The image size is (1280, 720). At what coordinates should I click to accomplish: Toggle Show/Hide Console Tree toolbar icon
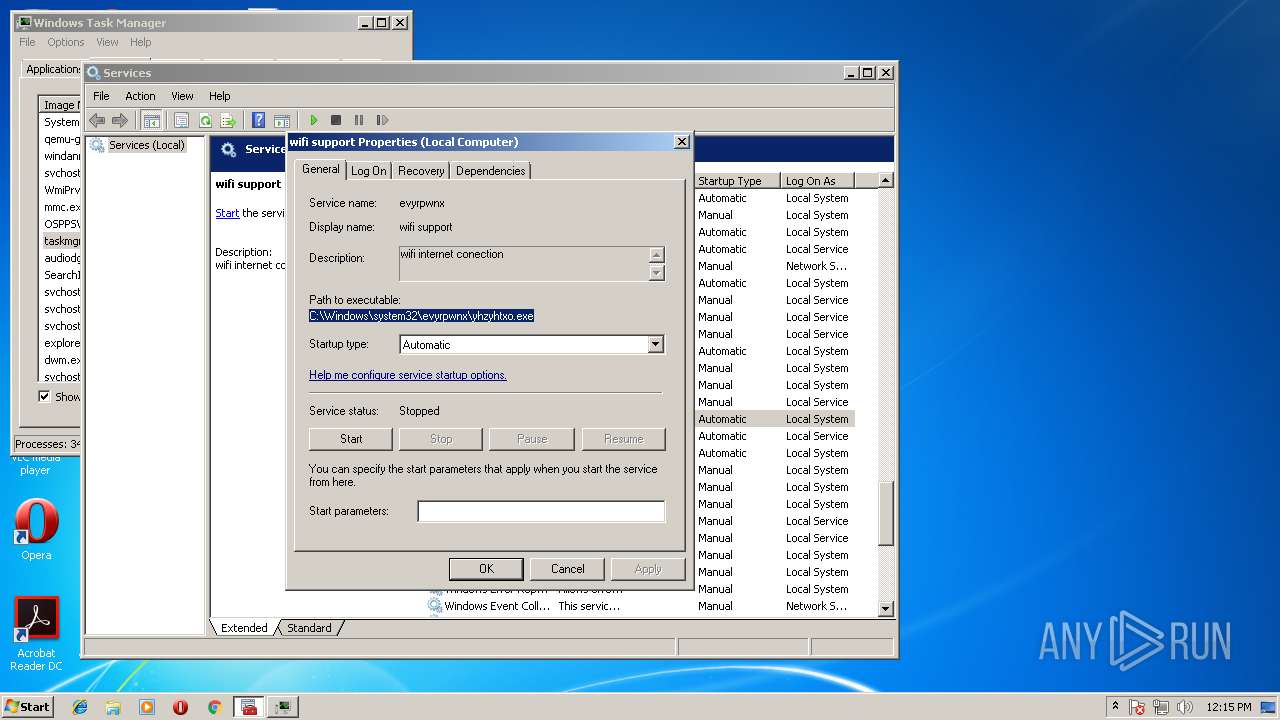click(151, 120)
